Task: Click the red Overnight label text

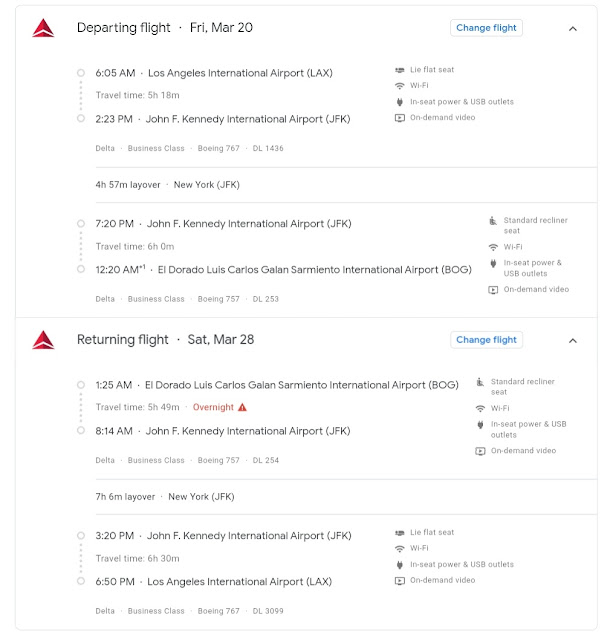Action: coord(213,408)
